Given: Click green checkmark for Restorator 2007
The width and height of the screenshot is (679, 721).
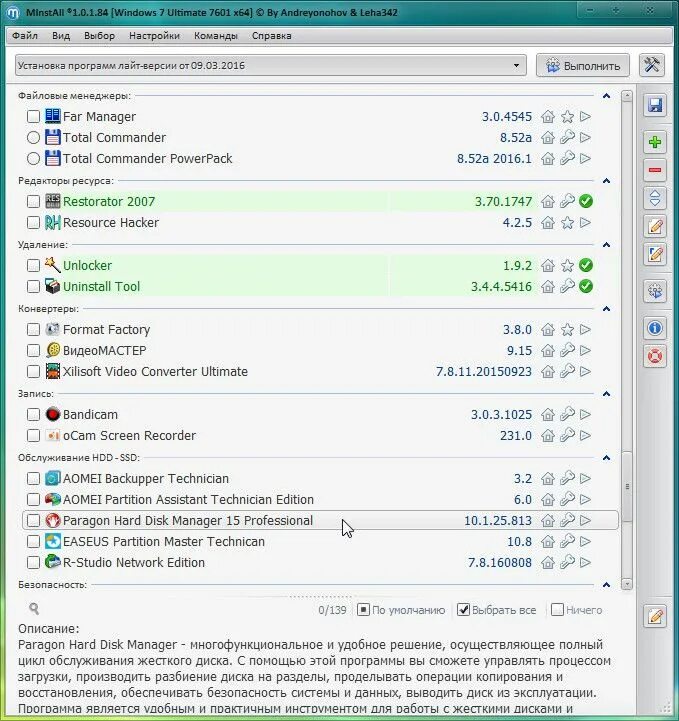Looking at the screenshot, I should [x=586, y=201].
